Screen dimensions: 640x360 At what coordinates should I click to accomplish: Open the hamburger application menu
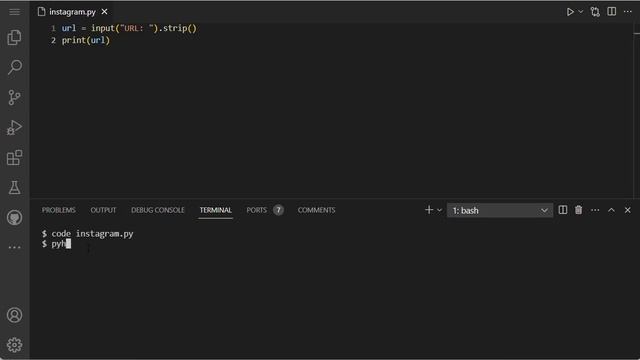[x=14, y=11]
